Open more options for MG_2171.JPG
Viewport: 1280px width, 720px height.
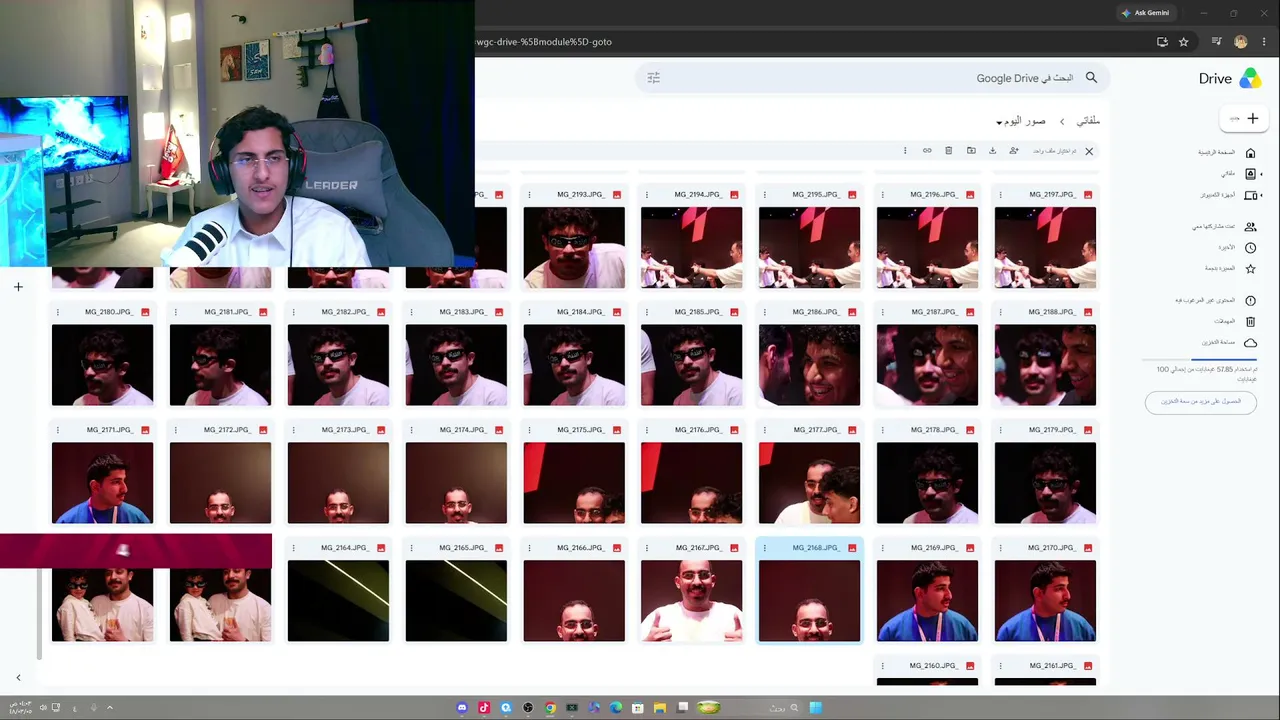(x=57, y=430)
